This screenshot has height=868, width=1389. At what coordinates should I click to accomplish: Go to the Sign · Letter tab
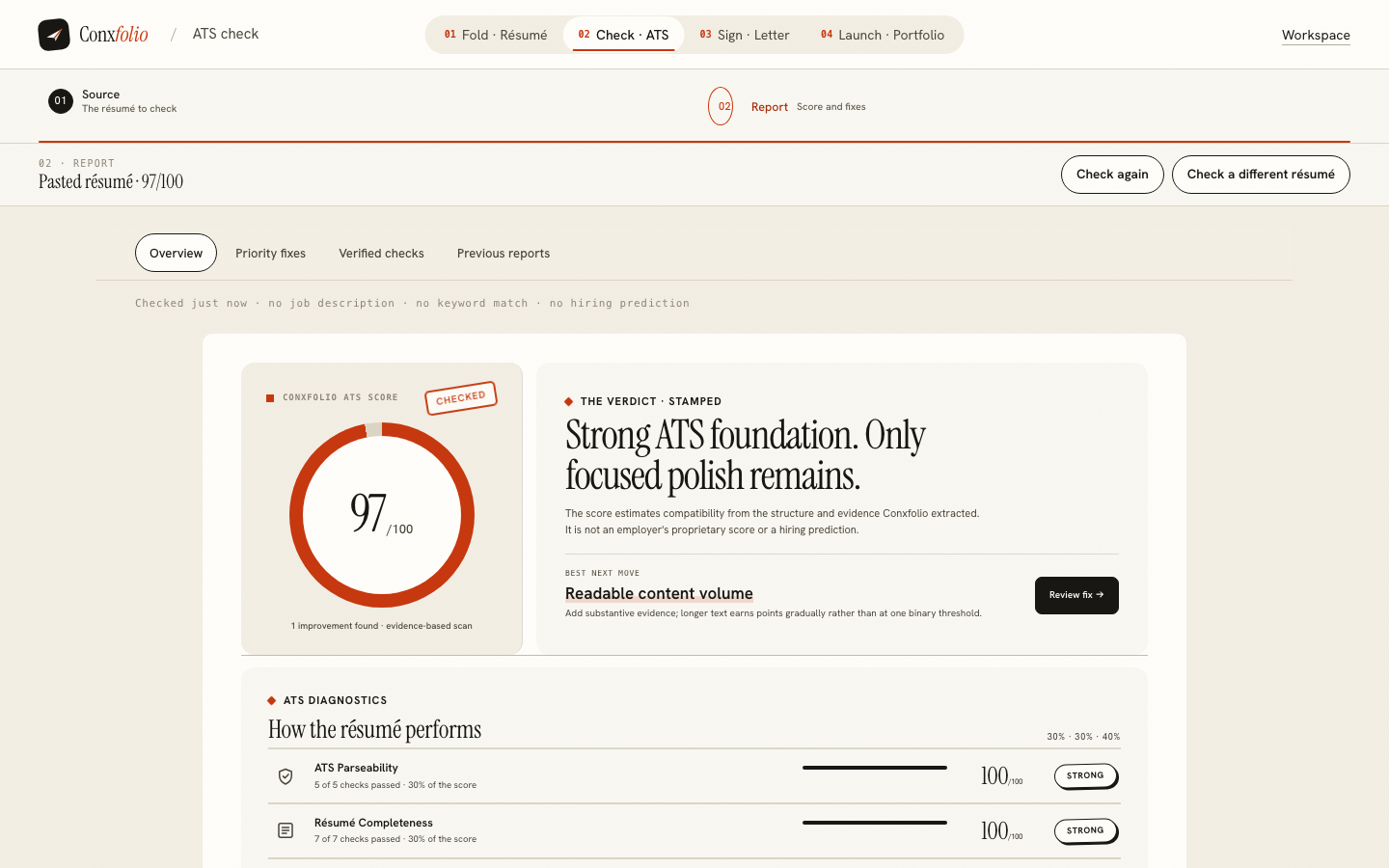tap(745, 35)
